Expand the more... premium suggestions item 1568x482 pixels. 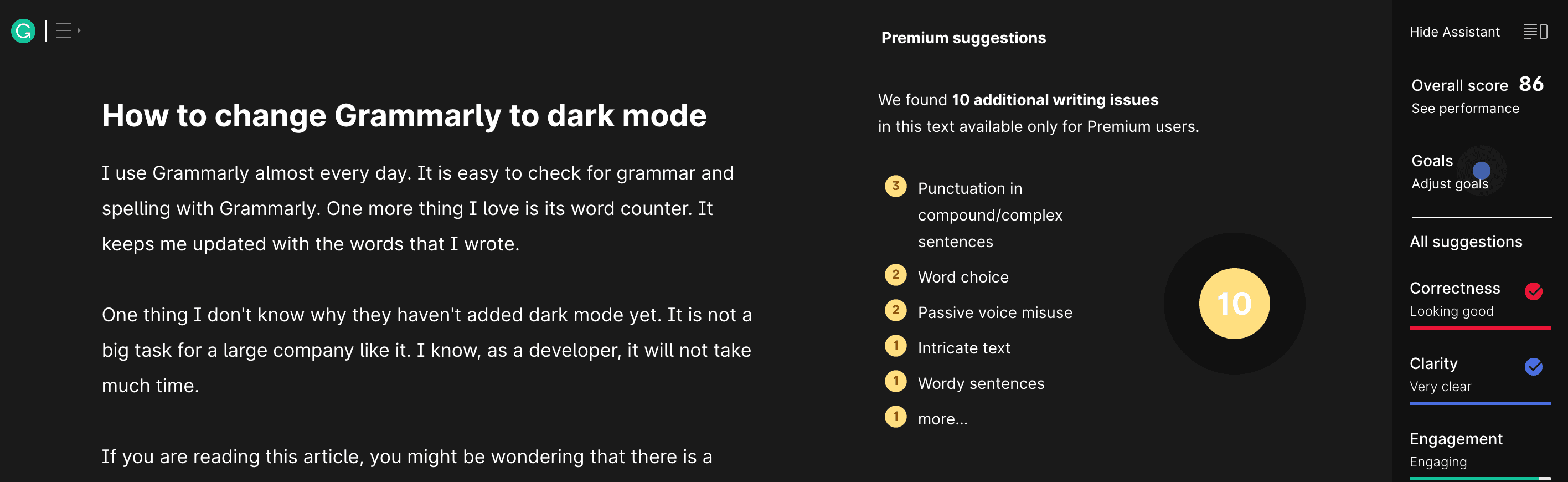pyautogui.click(x=942, y=419)
